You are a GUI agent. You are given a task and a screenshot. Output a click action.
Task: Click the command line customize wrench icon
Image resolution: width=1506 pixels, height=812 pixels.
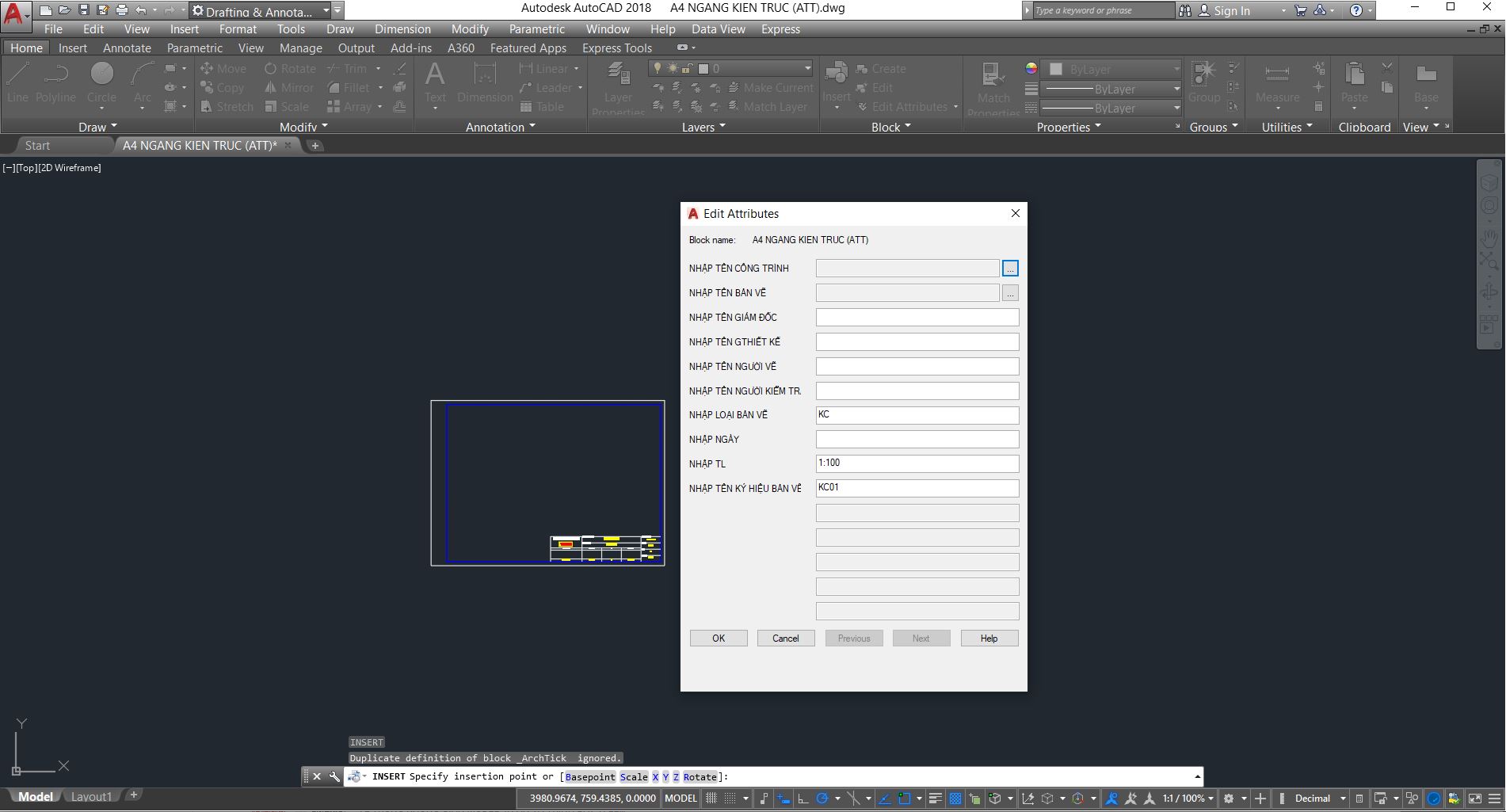334,776
